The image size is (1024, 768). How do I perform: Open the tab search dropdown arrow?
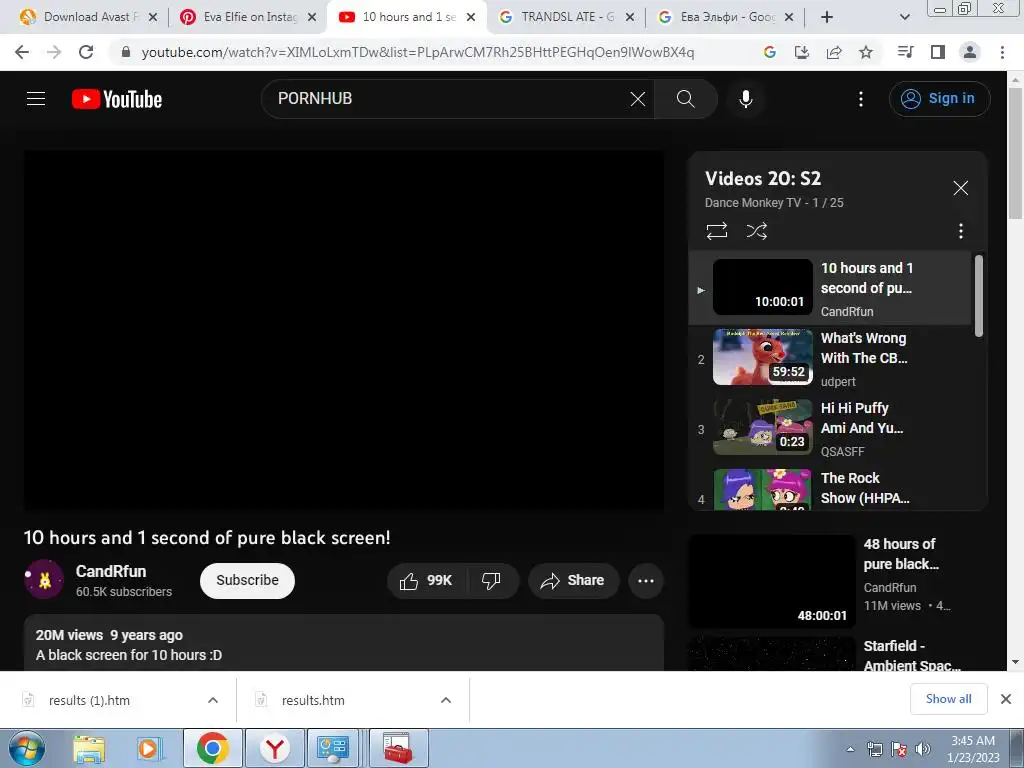[x=904, y=17]
